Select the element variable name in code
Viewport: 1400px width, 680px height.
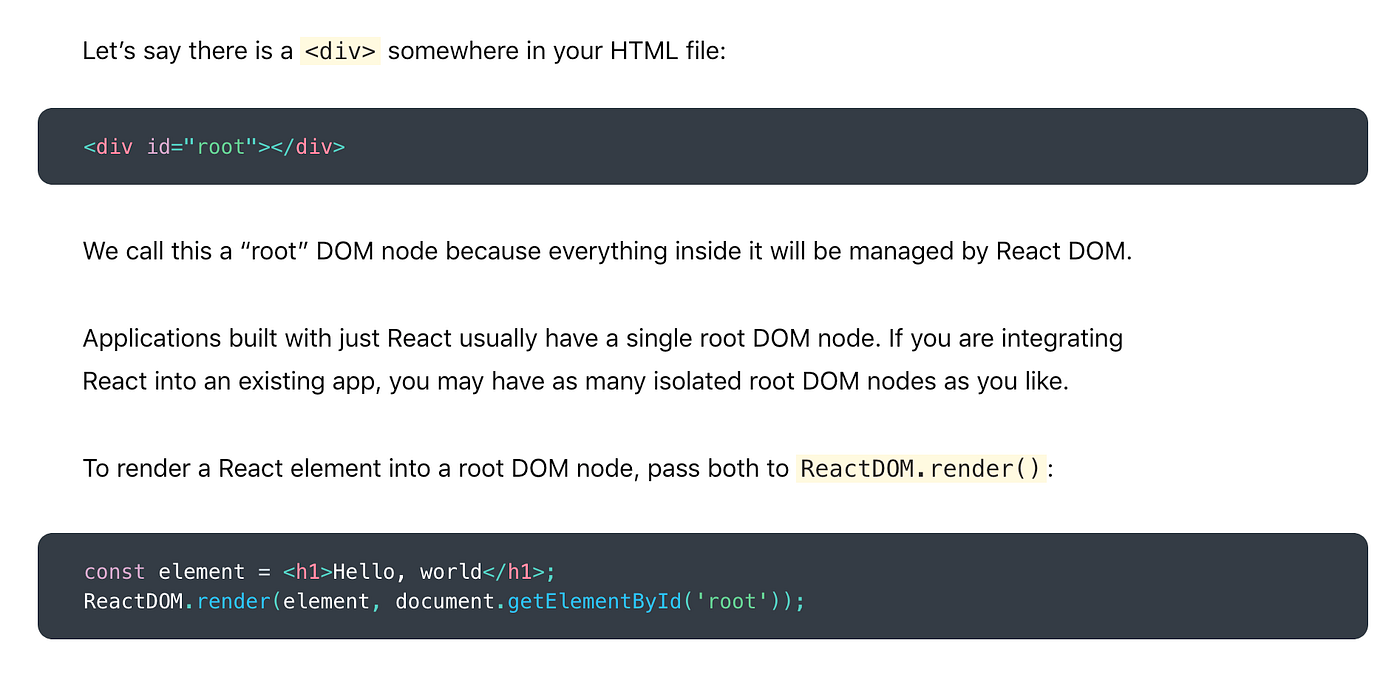pyautogui.click(x=200, y=571)
